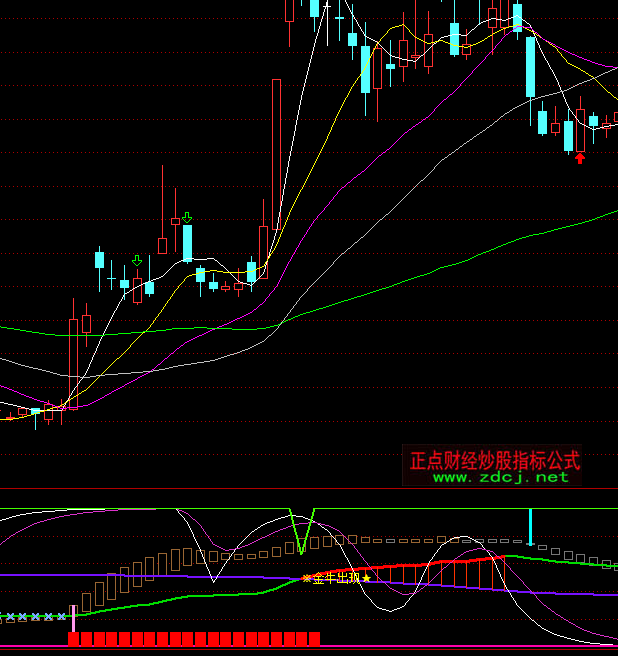Click the red candle above the red arrow
Viewport: 618px width, 656px height.
coord(580,130)
